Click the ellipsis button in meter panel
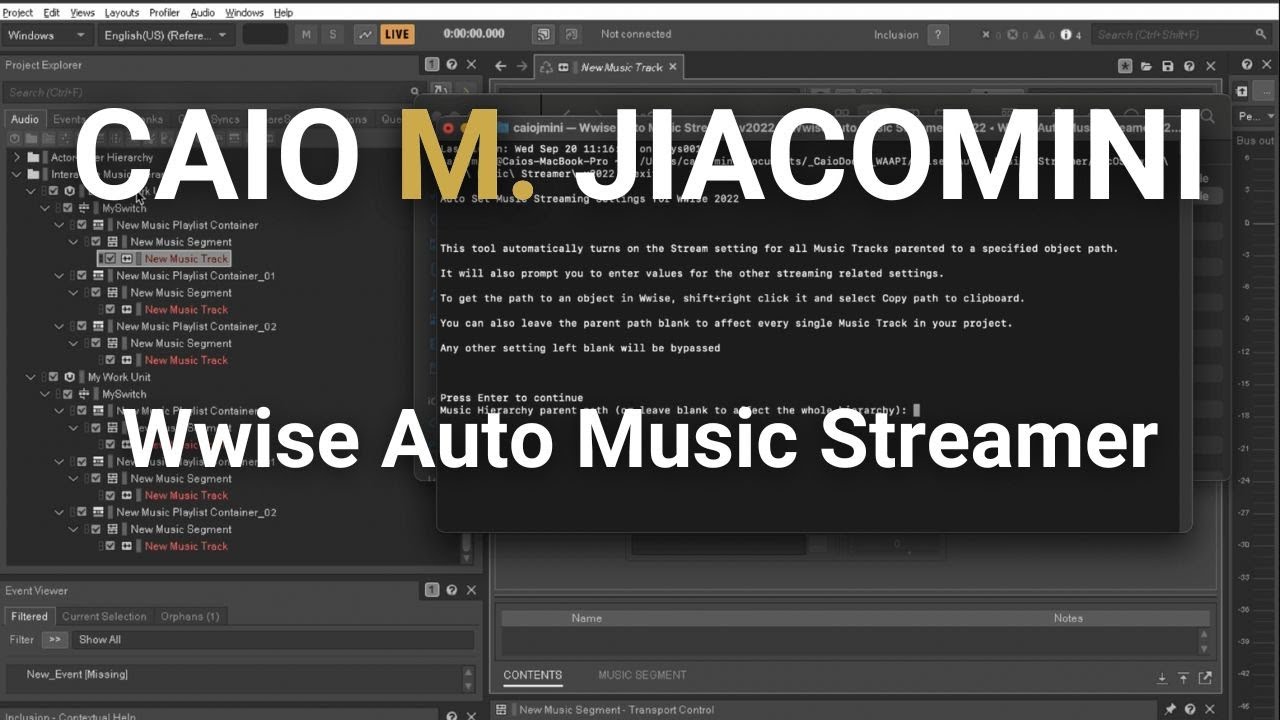1280x720 pixels. (x=1264, y=91)
